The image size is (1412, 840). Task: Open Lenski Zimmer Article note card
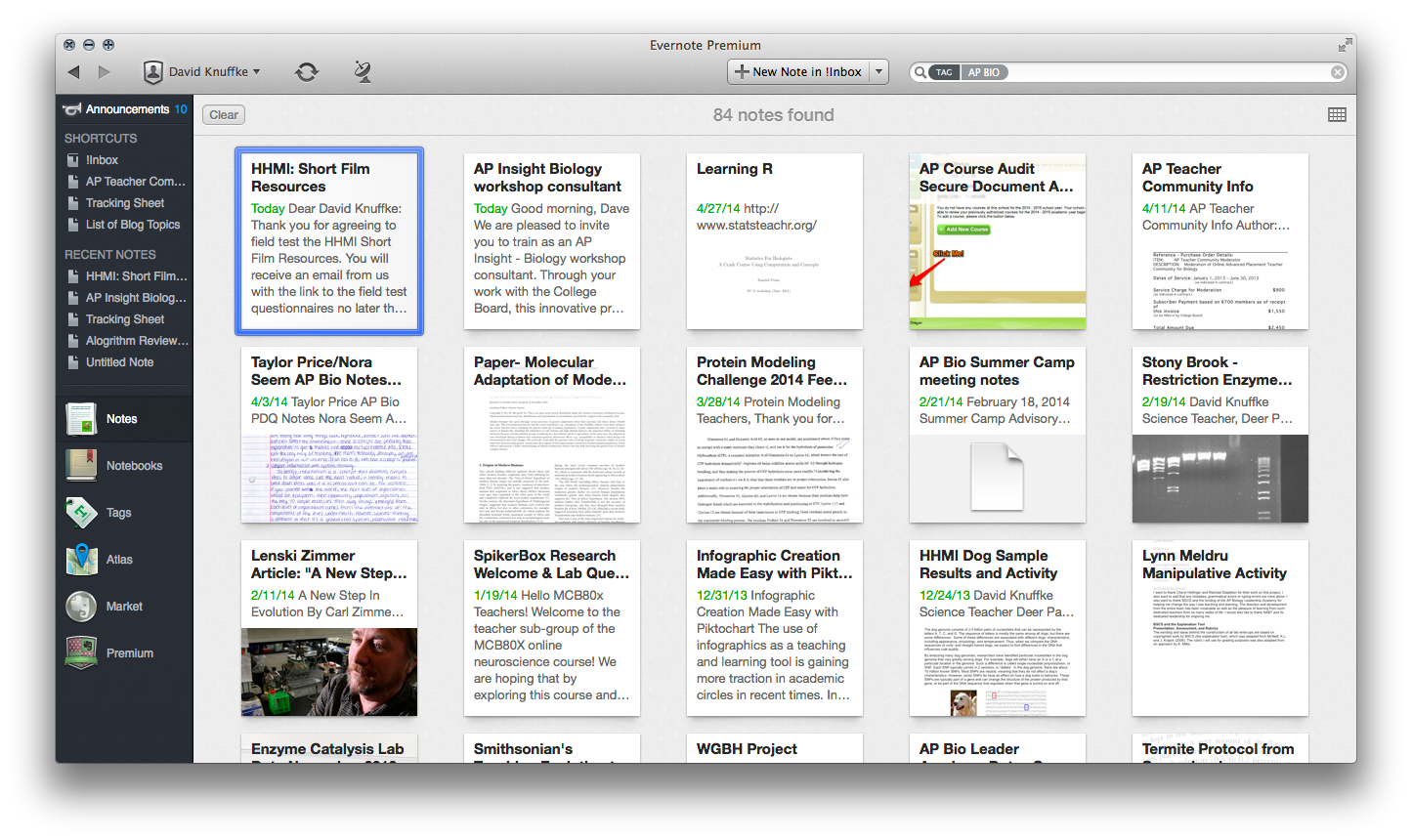point(329,628)
